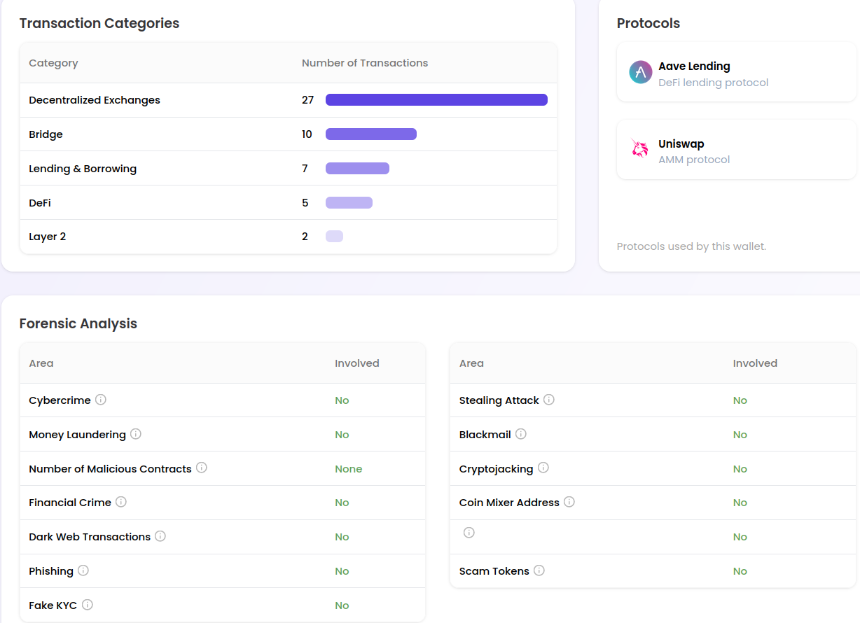The image size is (860, 623).
Task: Open the Dark Web Transactions info icon
Action: (160, 536)
